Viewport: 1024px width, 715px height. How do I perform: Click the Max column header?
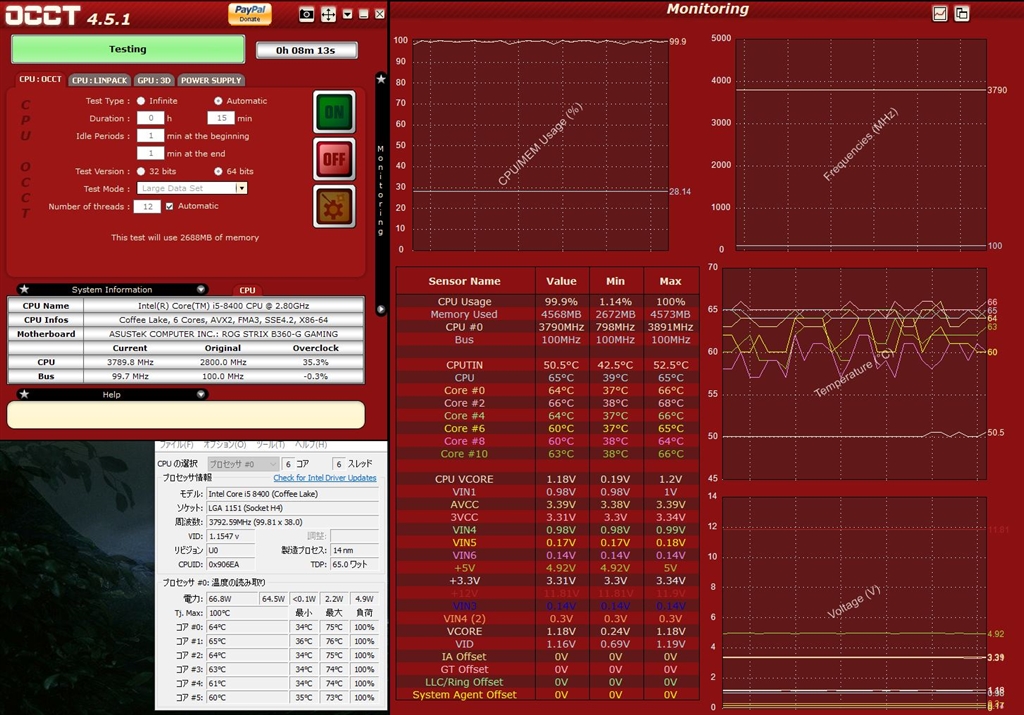click(671, 281)
